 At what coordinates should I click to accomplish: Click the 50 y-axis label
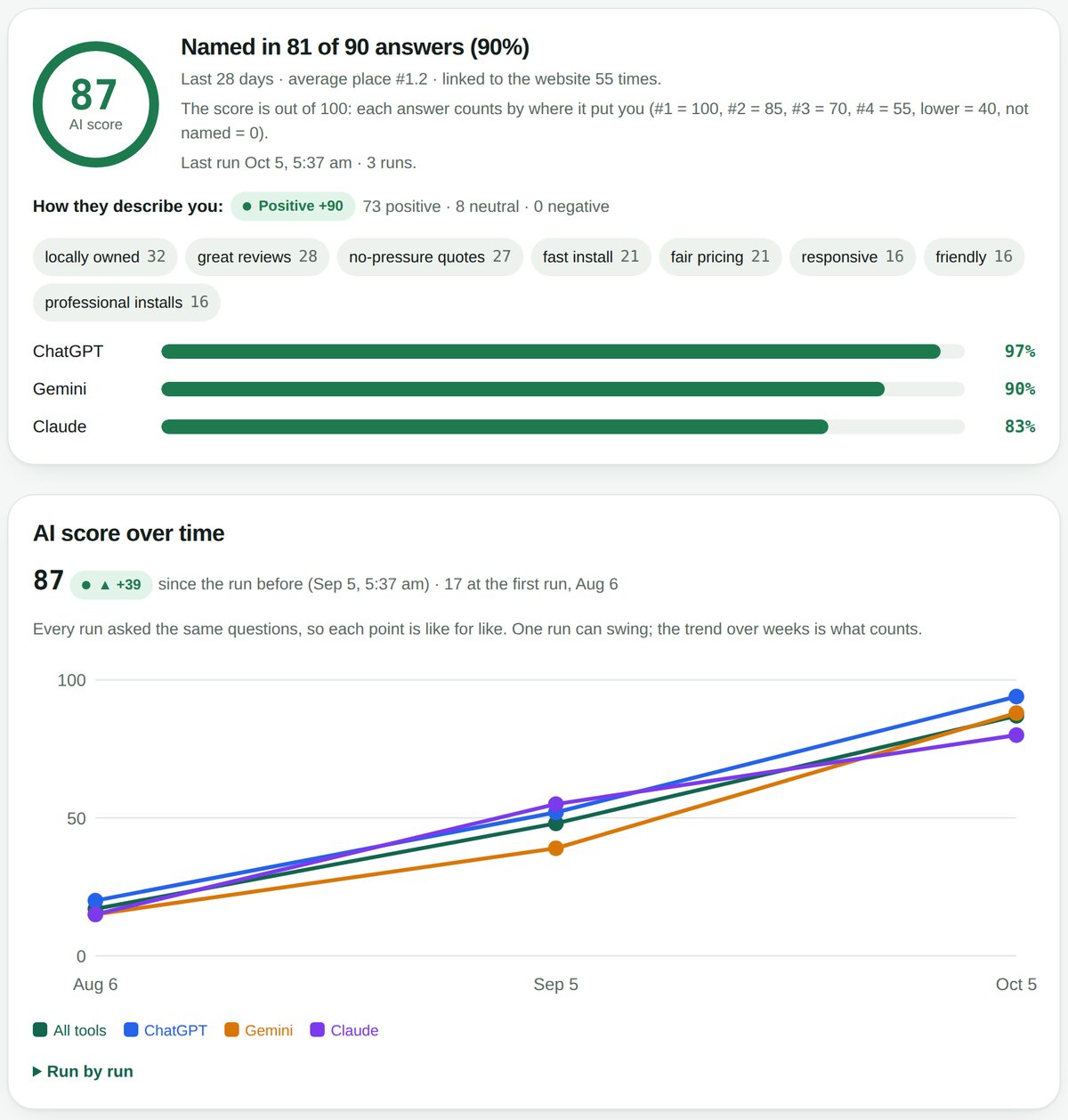click(x=77, y=818)
